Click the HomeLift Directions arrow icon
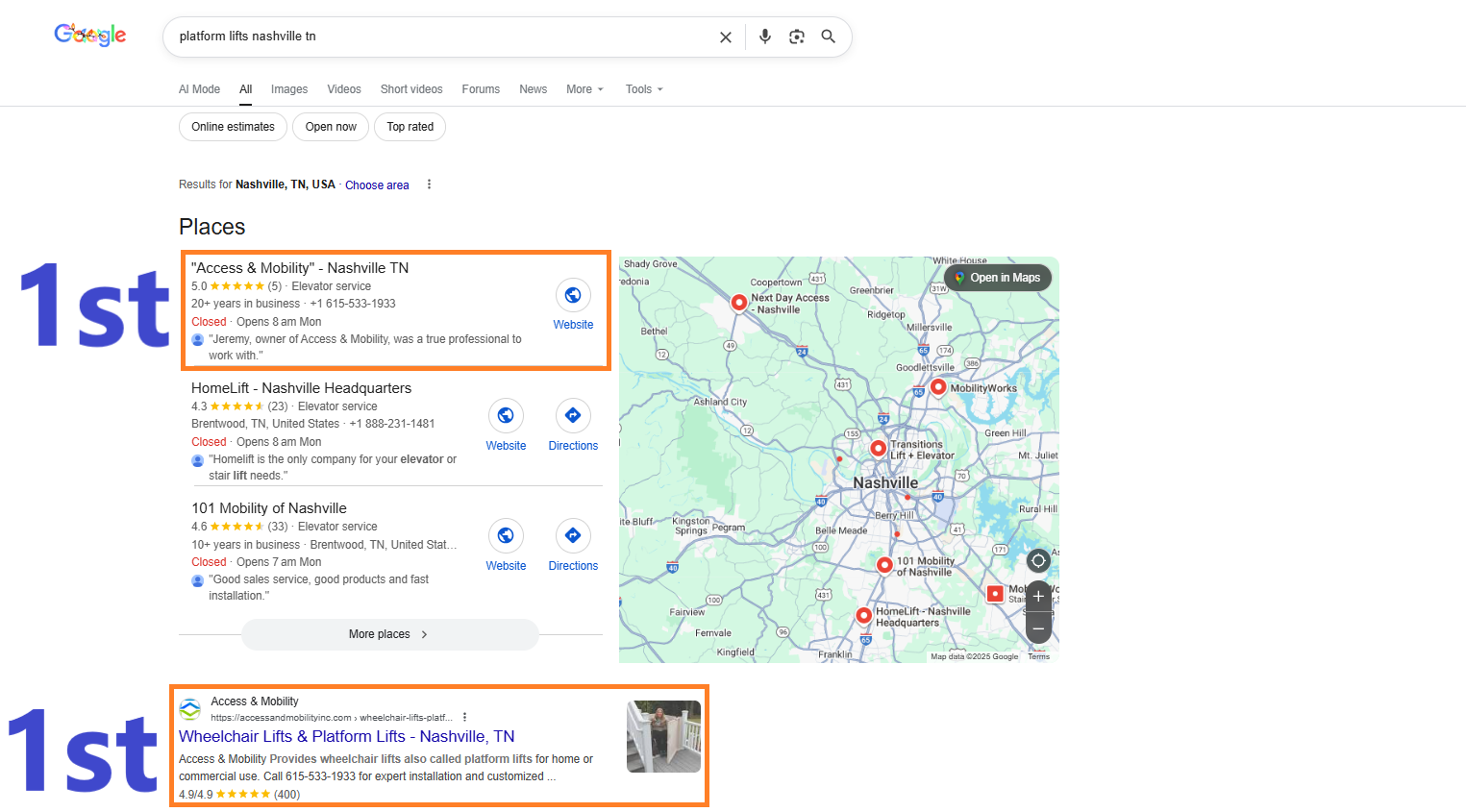 pos(573,415)
